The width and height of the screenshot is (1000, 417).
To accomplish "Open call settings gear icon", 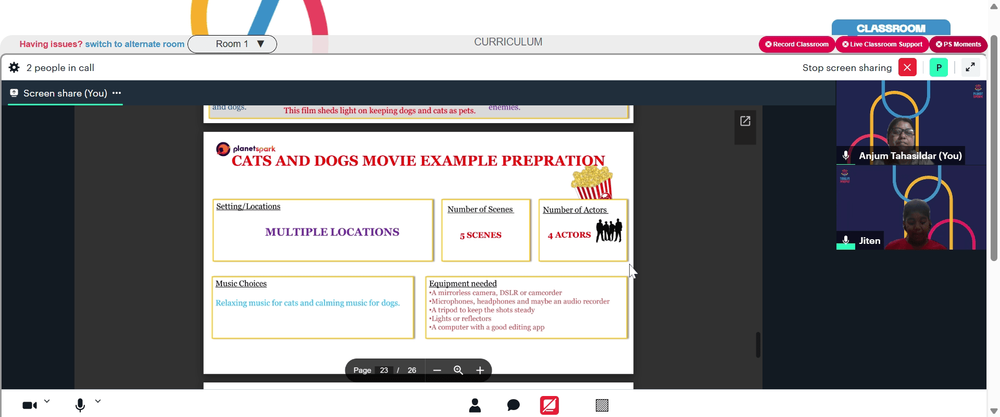I will [x=14, y=68].
